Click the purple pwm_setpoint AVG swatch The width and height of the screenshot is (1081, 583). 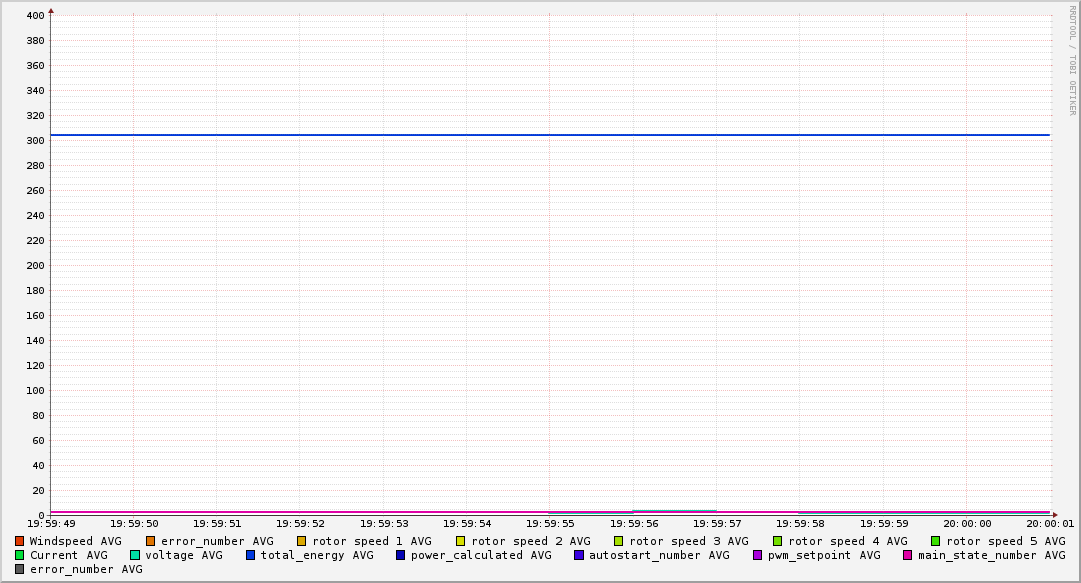758,555
